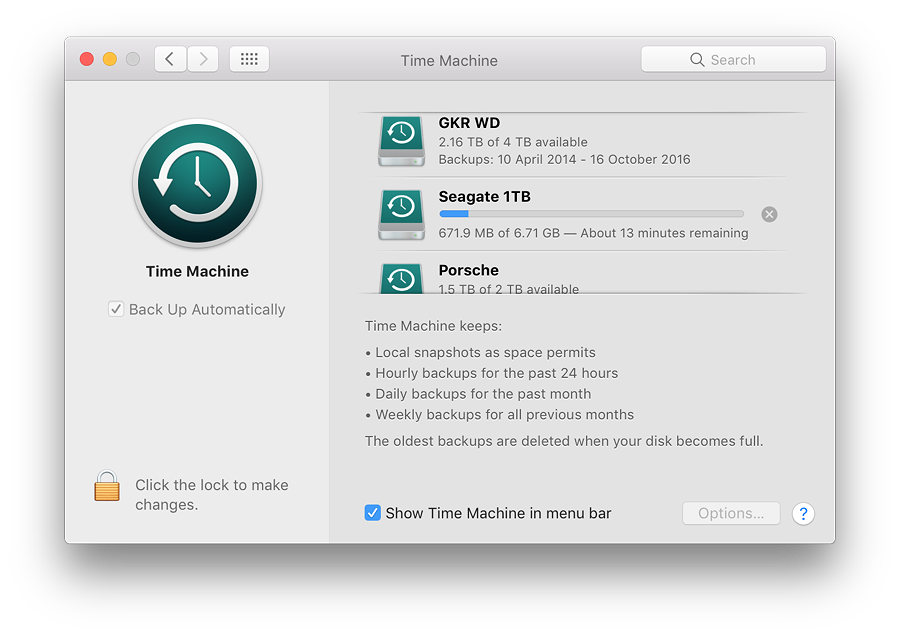
Task: Click 'Time Machine keeps:' heading
Action: click(433, 325)
